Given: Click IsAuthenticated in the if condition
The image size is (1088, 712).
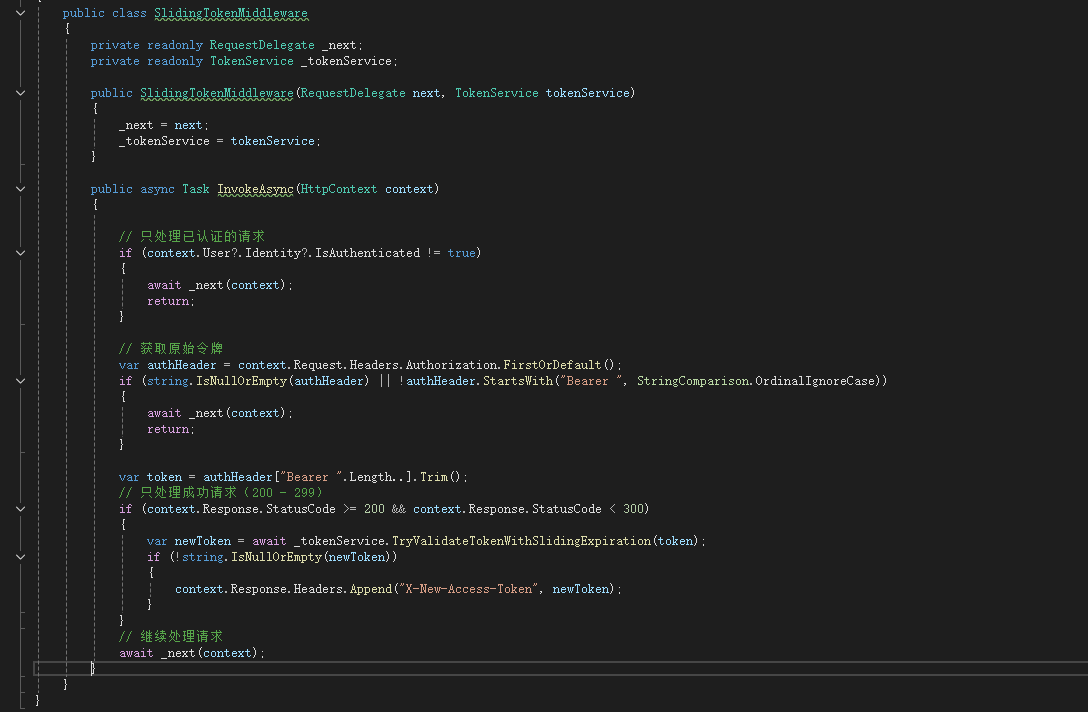Looking at the screenshot, I should (x=367, y=253).
